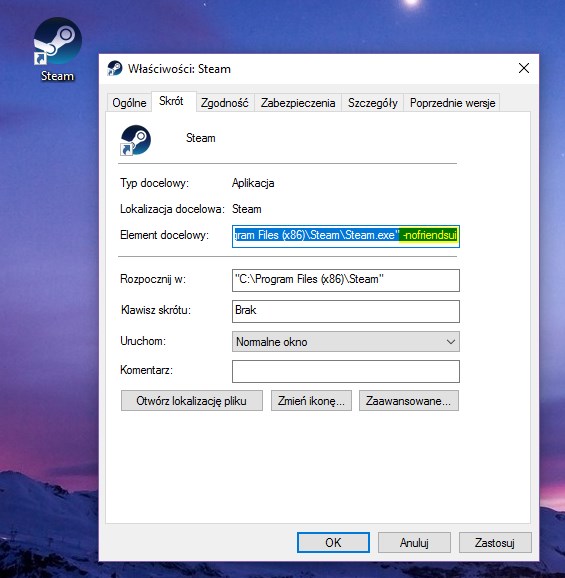Click into the Rozpocznij w field
The width and height of the screenshot is (565, 578).
point(346,280)
